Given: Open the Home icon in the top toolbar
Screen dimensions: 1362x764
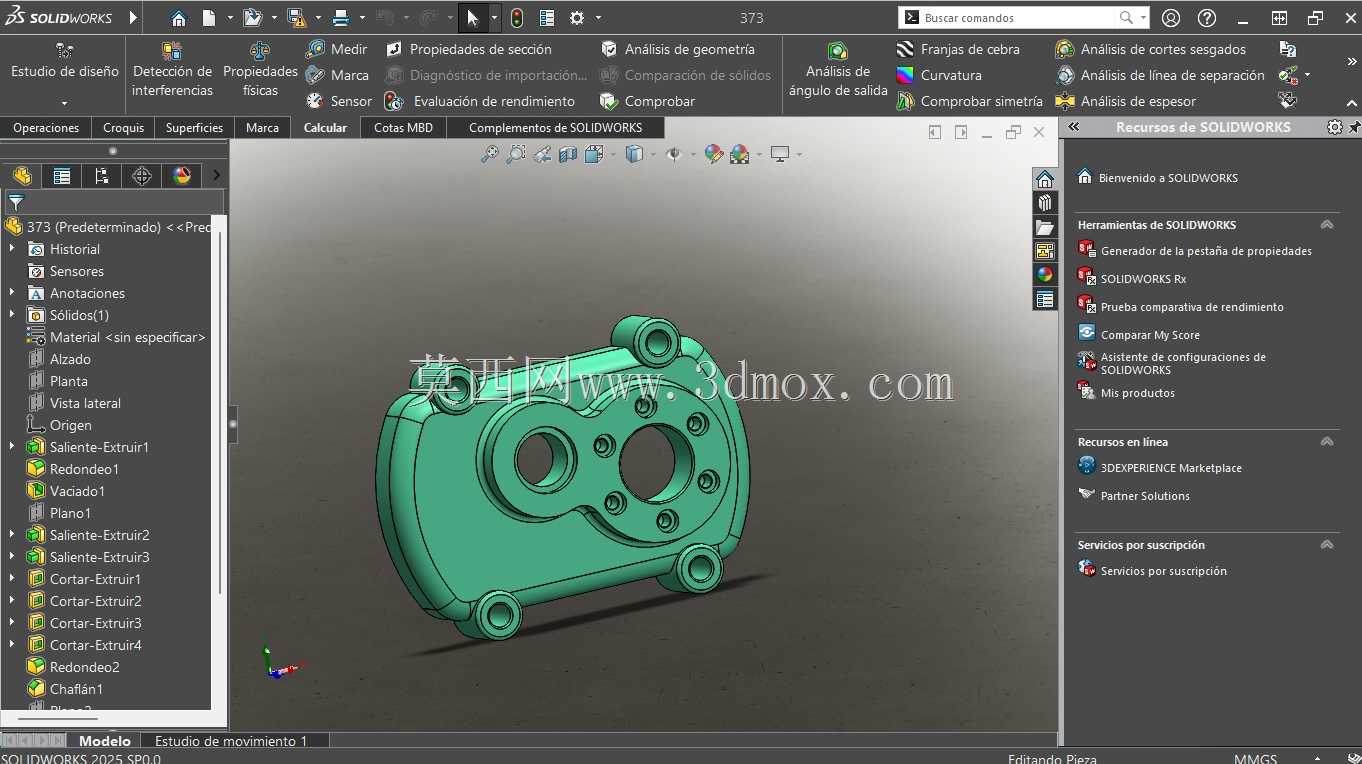Looking at the screenshot, I should tap(178, 18).
